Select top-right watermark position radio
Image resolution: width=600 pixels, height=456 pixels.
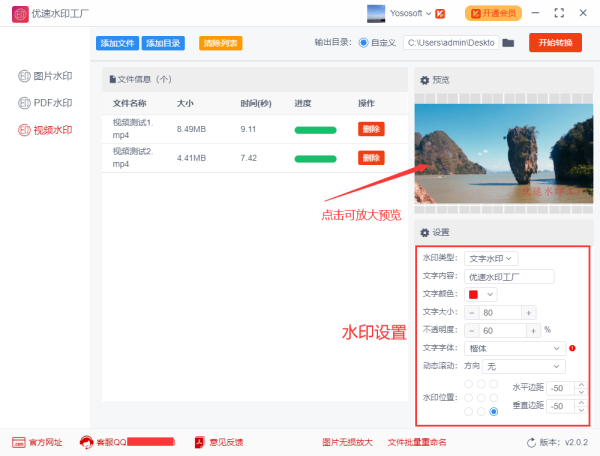click(494, 384)
